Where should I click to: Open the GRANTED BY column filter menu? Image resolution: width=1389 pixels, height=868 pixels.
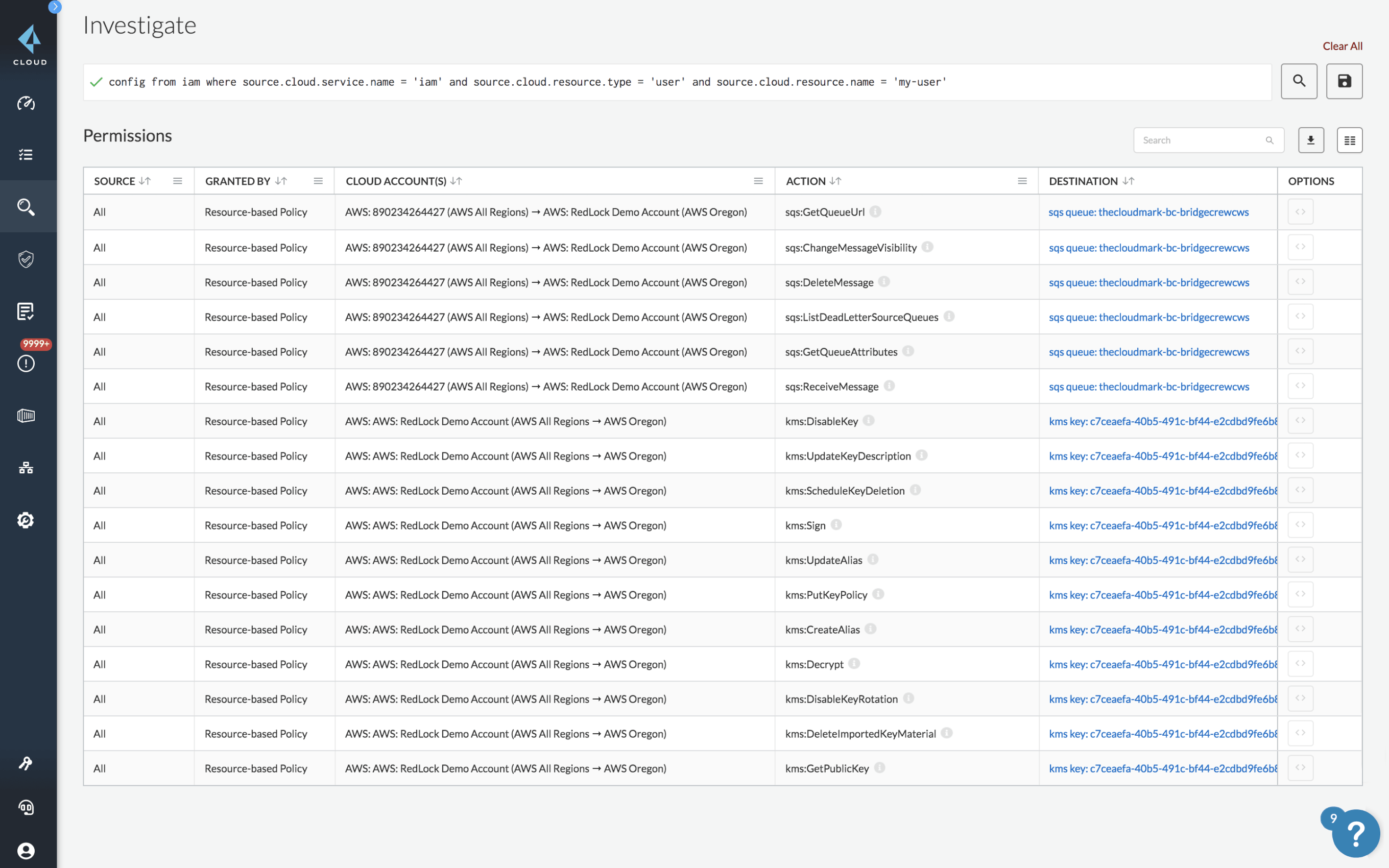pos(318,181)
